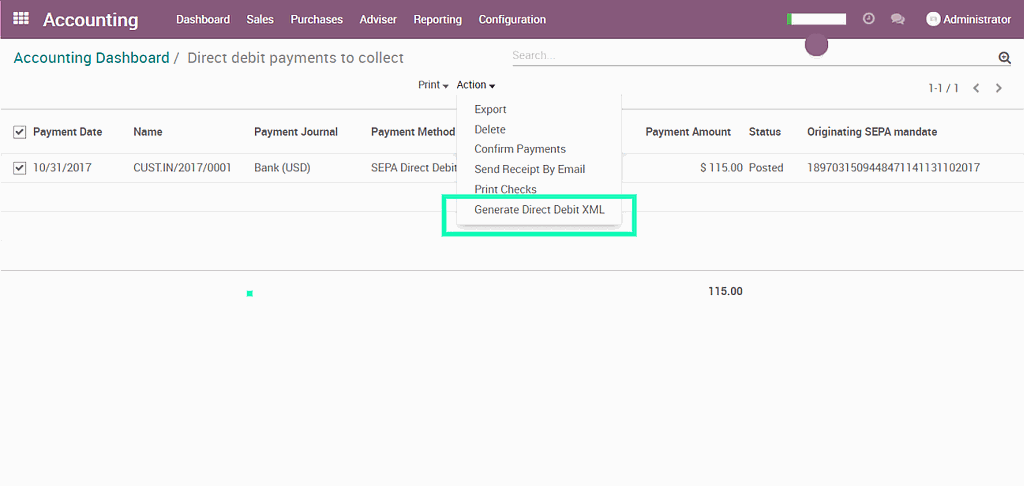Screen dimensions: 1024x486
Task: Open the Reporting menu
Action: [437, 19]
